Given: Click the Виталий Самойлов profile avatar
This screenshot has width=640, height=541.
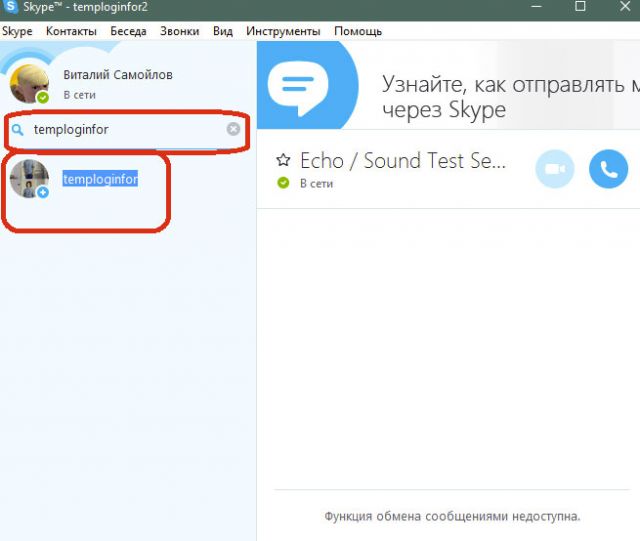Looking at the screenshot, I should [29, 84].
